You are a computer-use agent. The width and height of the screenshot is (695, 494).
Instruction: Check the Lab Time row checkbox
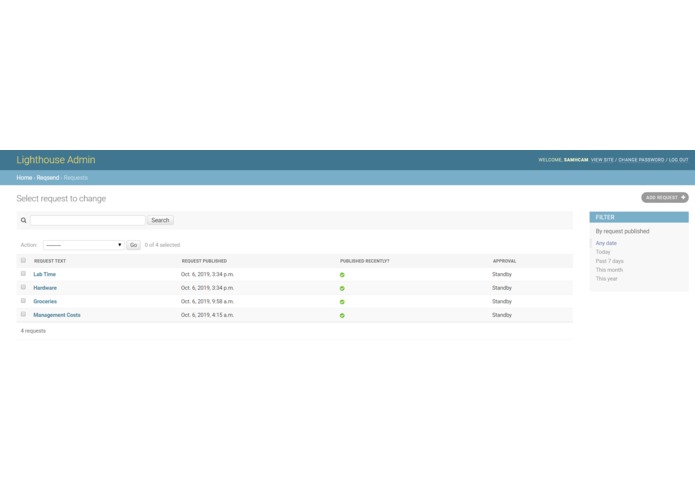coord(23,274)
